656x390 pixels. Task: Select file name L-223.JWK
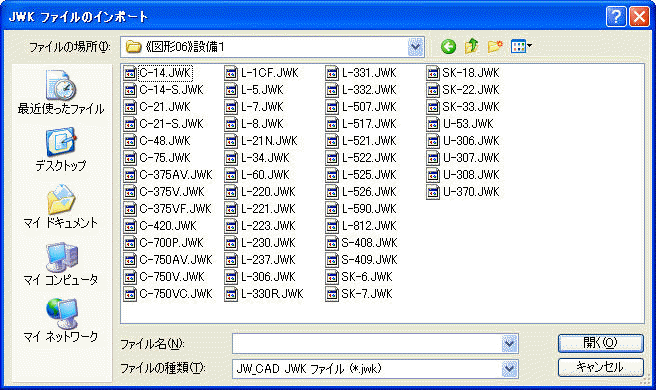[268, 226]
